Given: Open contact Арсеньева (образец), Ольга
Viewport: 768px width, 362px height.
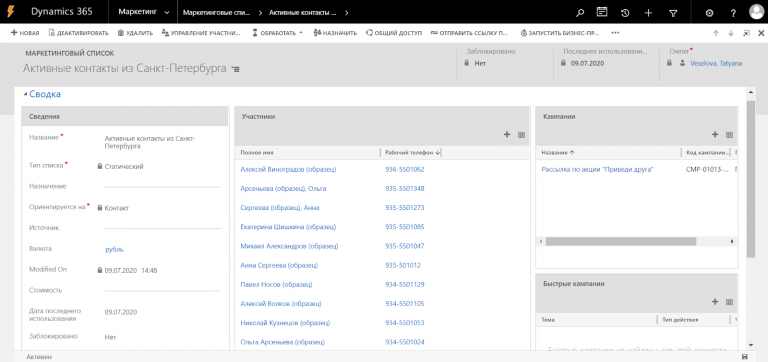Looking at the screenshot, I should tap(283, 189).
